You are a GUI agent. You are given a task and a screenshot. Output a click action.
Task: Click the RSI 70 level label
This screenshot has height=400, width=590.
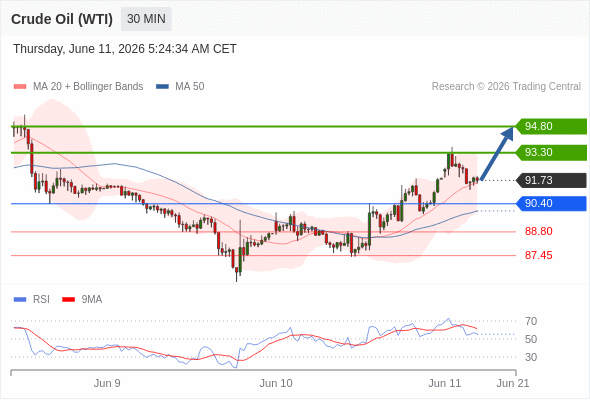pyautogui.click(x=531, y=321)
